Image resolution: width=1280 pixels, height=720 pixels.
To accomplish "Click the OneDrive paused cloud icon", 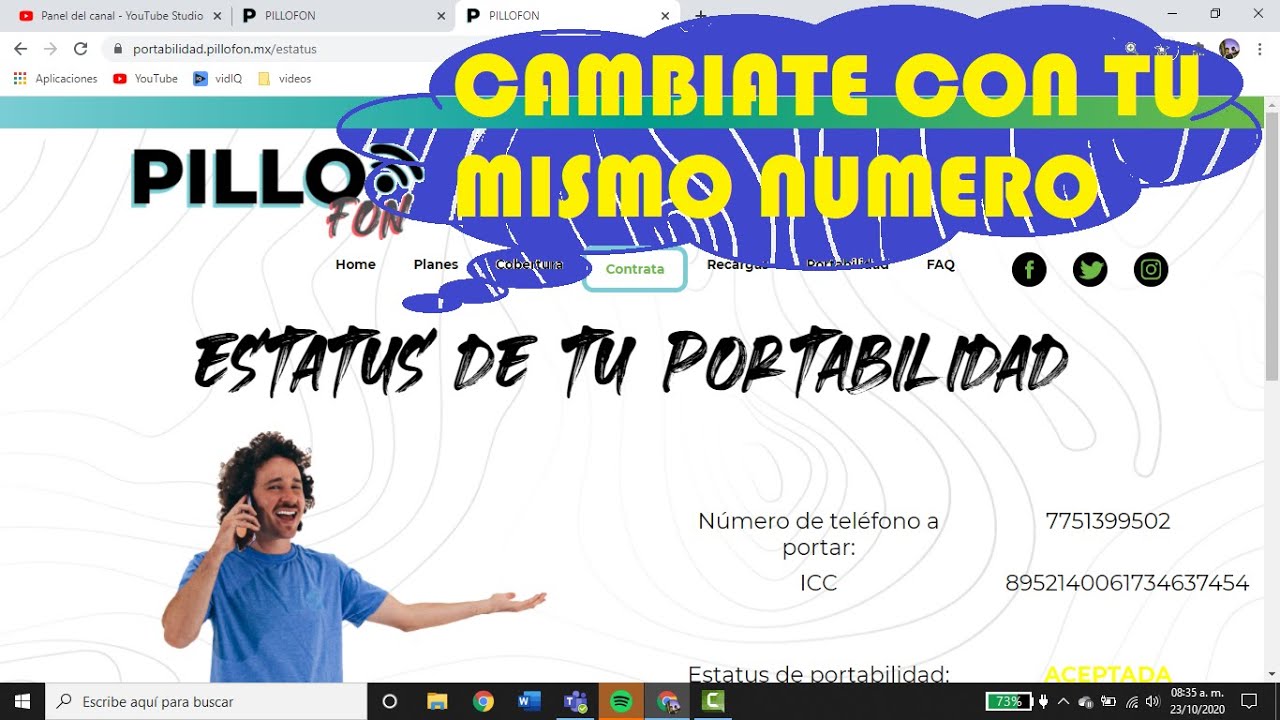I will click(x=1085, y=702).
